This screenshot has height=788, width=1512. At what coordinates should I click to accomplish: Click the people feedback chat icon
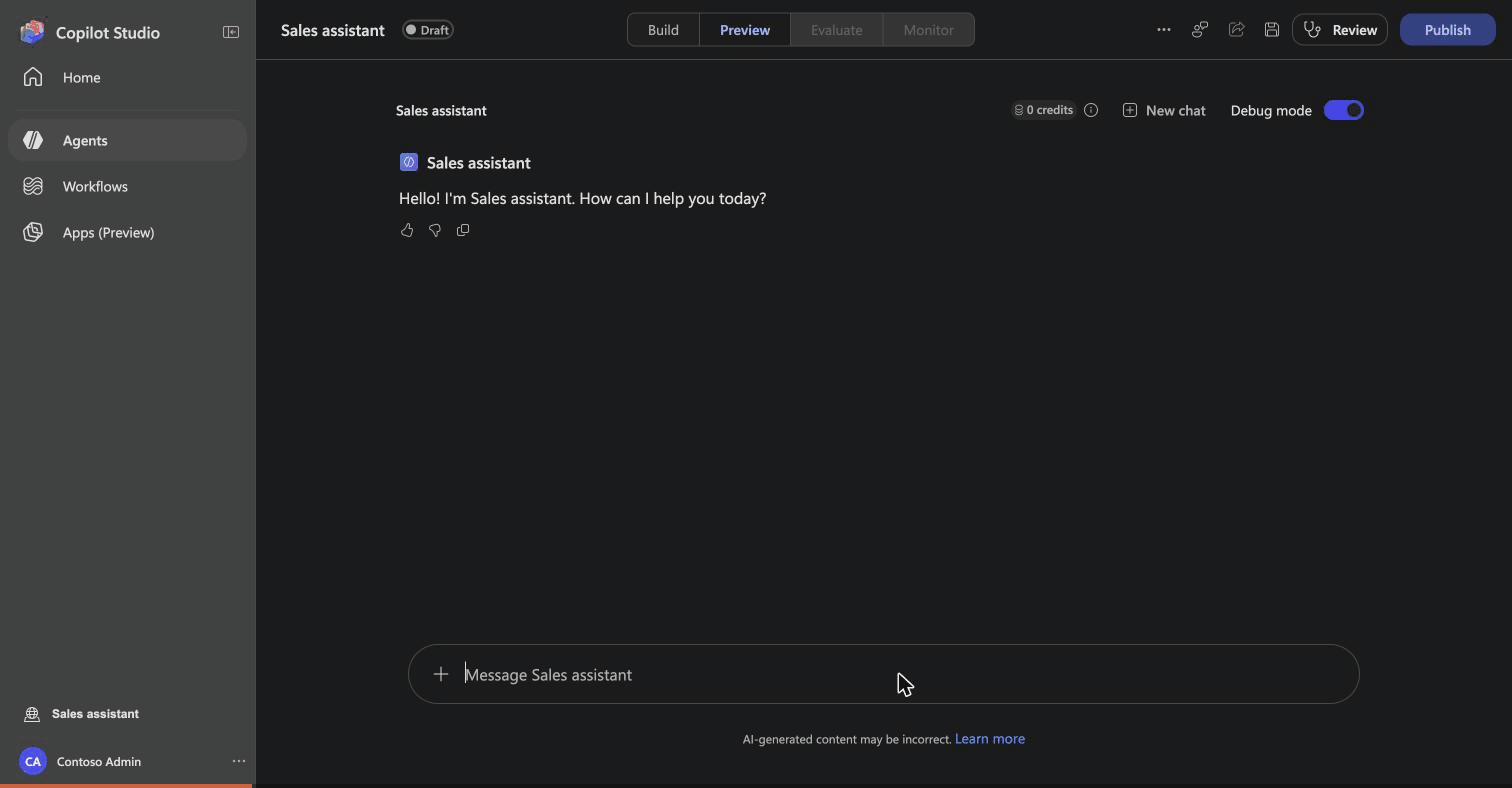pyautogui.click(x=1200, y=30)
